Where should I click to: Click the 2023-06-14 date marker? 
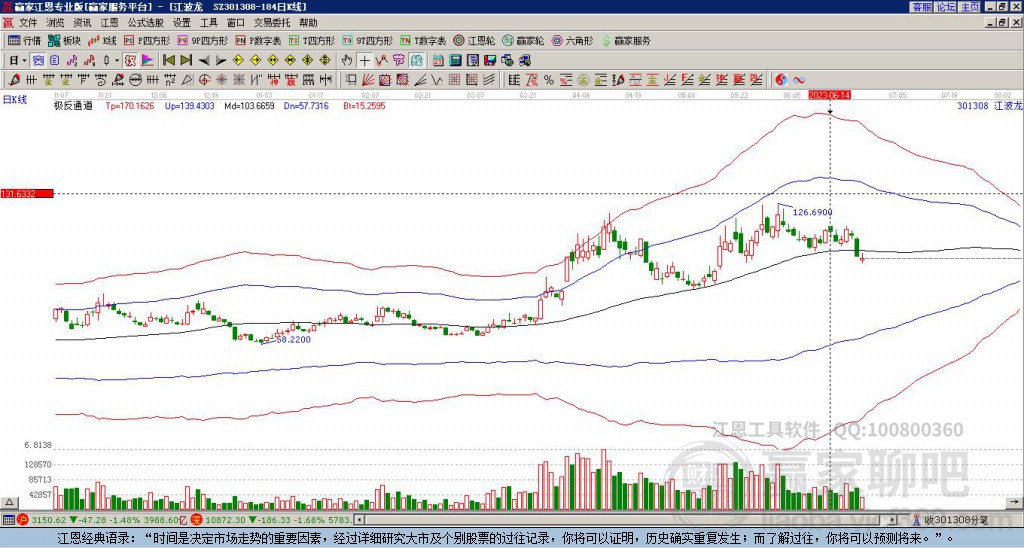click(829, 95)
